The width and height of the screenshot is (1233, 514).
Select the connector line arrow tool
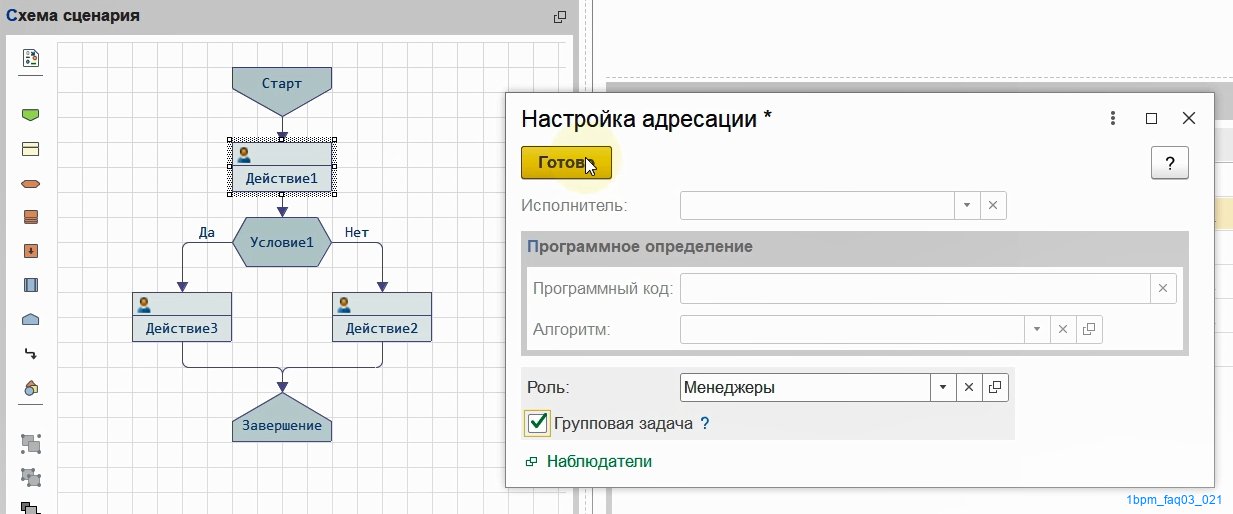point(30,353)
